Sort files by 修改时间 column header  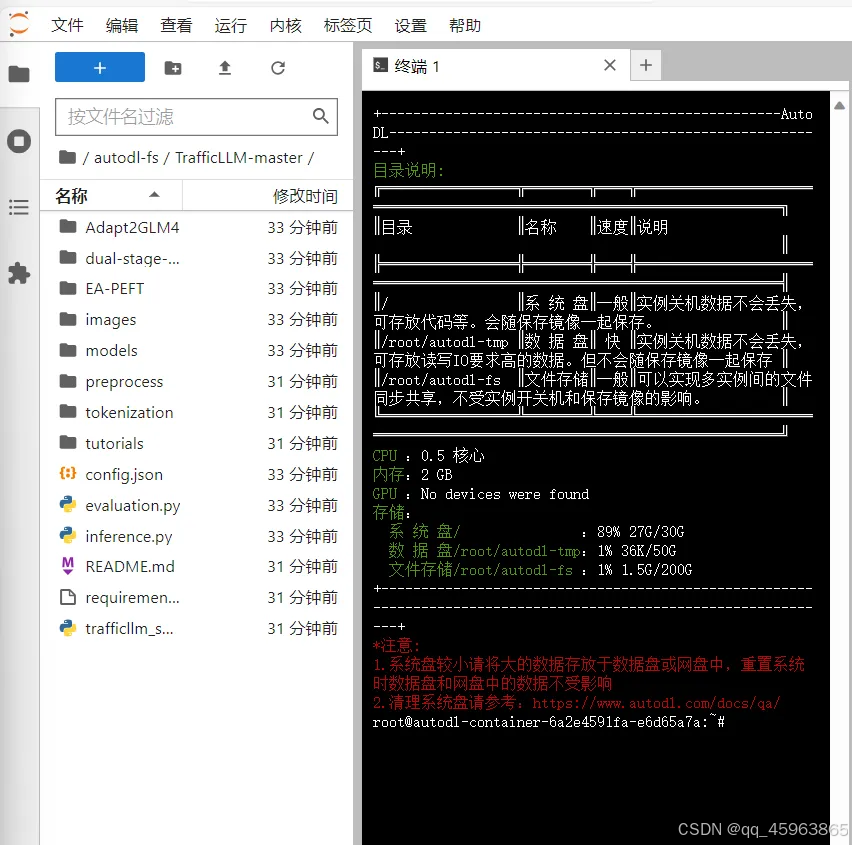pyautogui.click(x=267, y=196)
